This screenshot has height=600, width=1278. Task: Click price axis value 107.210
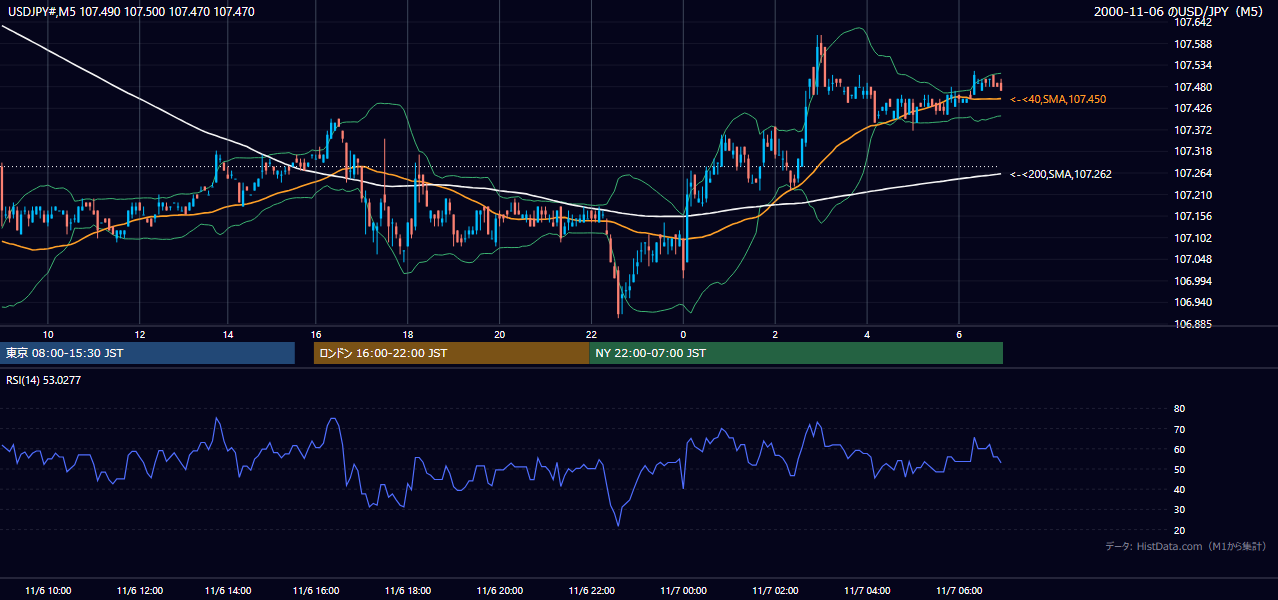pyautogui.click(x=1192, y=195)
